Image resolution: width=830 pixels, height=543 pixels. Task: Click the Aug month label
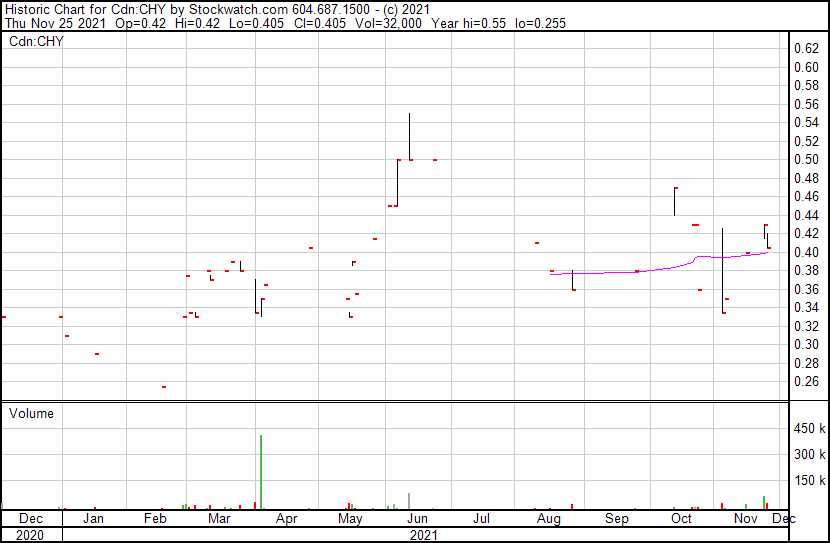549,518
